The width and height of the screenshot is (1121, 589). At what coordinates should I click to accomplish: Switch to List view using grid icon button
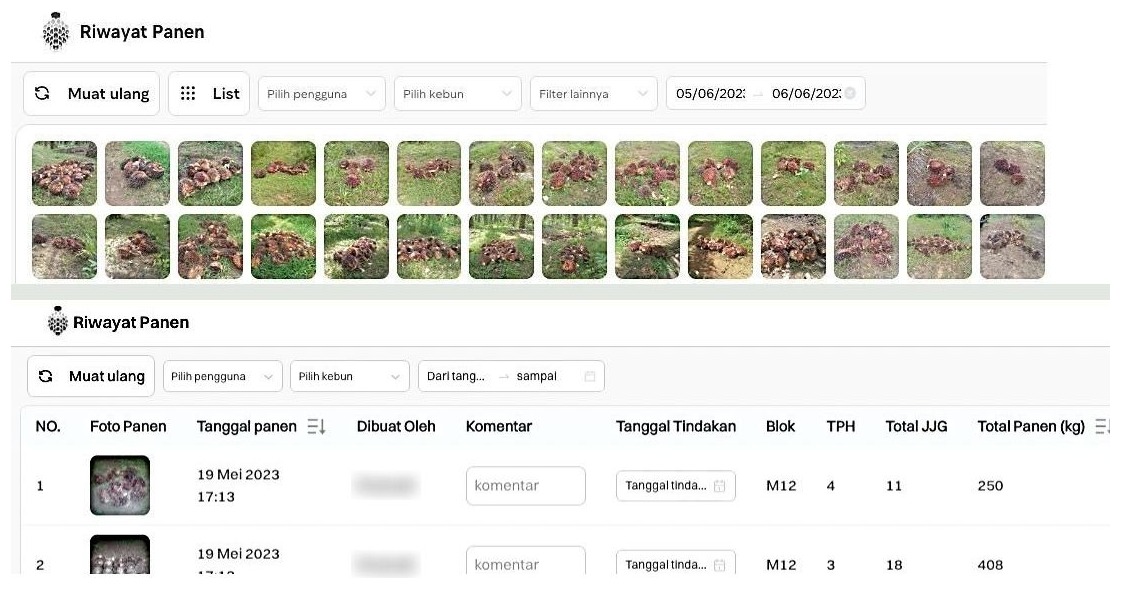pos(209,94)
